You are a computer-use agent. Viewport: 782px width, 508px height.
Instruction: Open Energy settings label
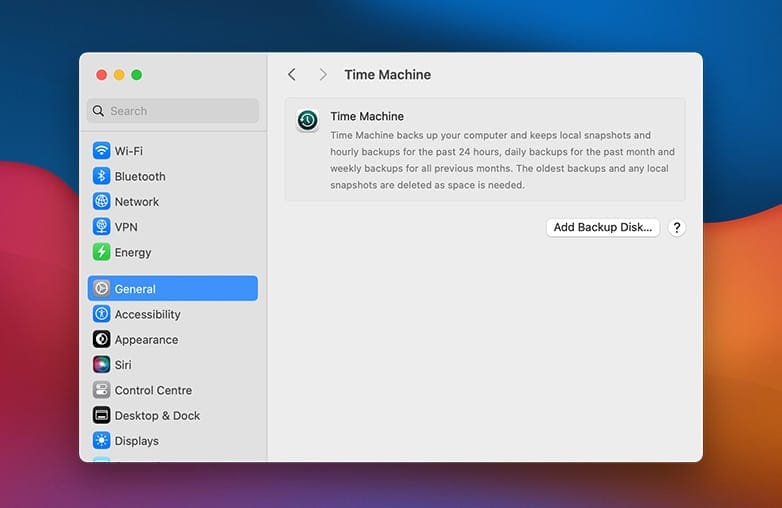[133, 253]
